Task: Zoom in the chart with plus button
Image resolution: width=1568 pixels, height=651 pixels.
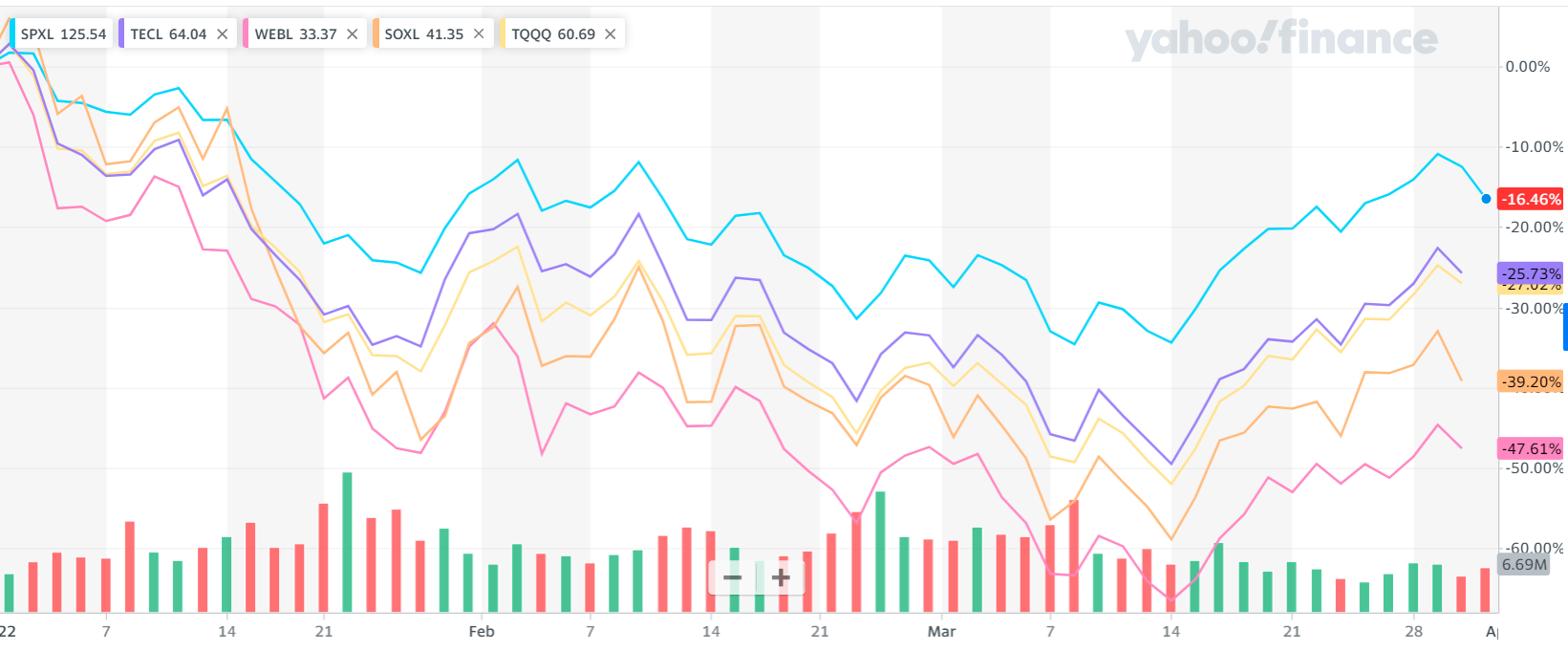Action: coord(781,577)
